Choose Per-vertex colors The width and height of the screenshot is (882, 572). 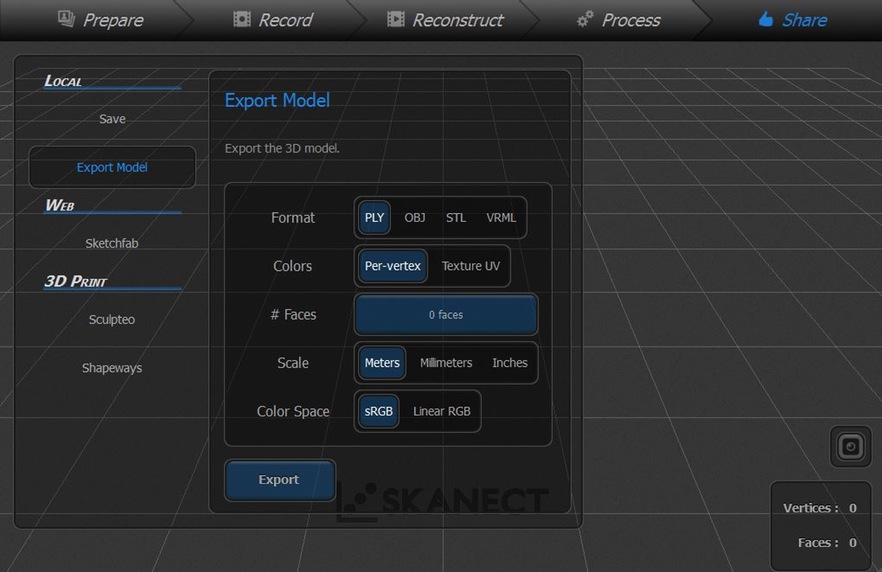(393, 266)
